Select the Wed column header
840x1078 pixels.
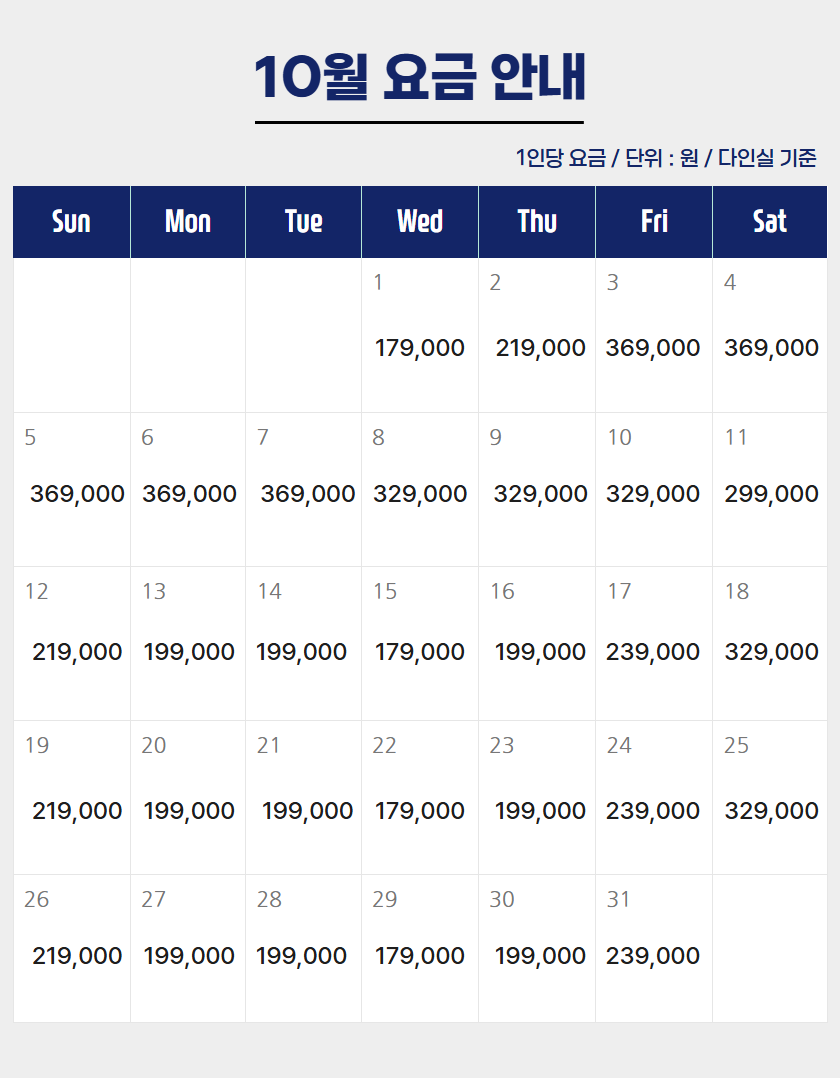coord(420,221)
